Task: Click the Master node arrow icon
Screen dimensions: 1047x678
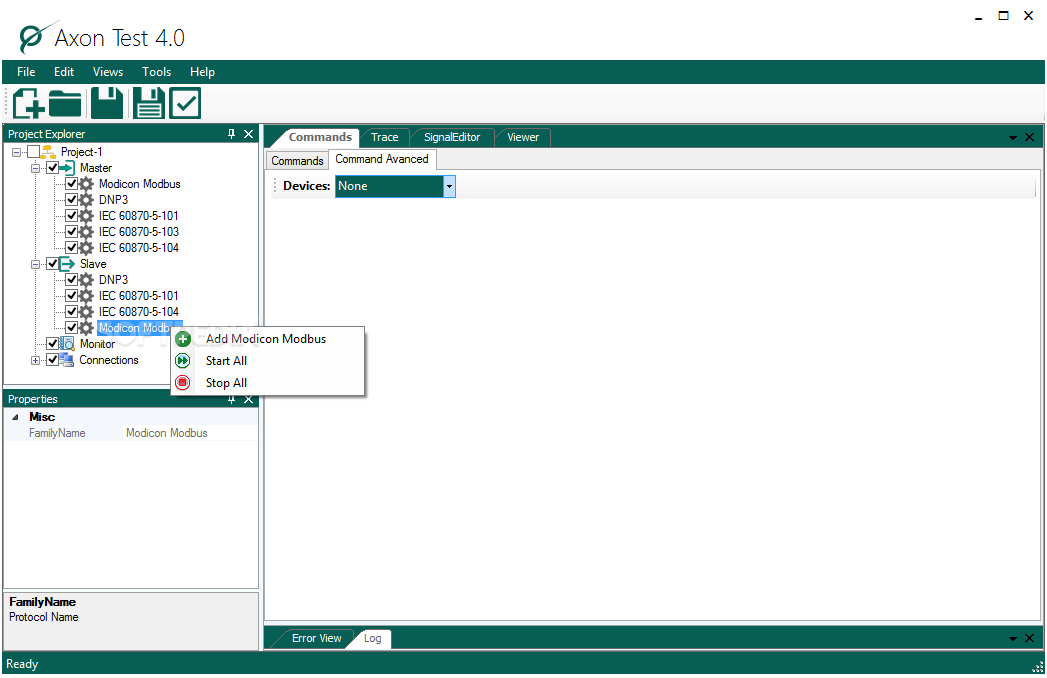Action: click(x=67, y=168)
